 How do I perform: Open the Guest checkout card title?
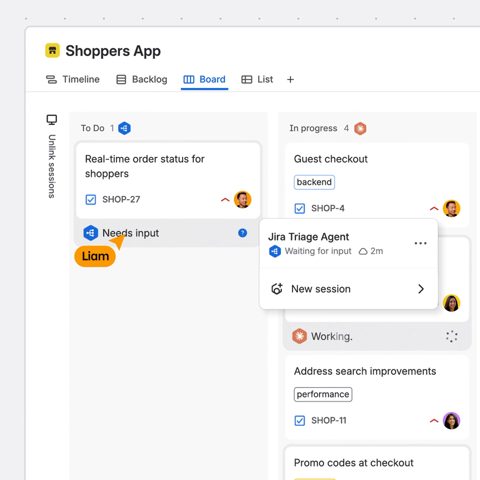331,159
